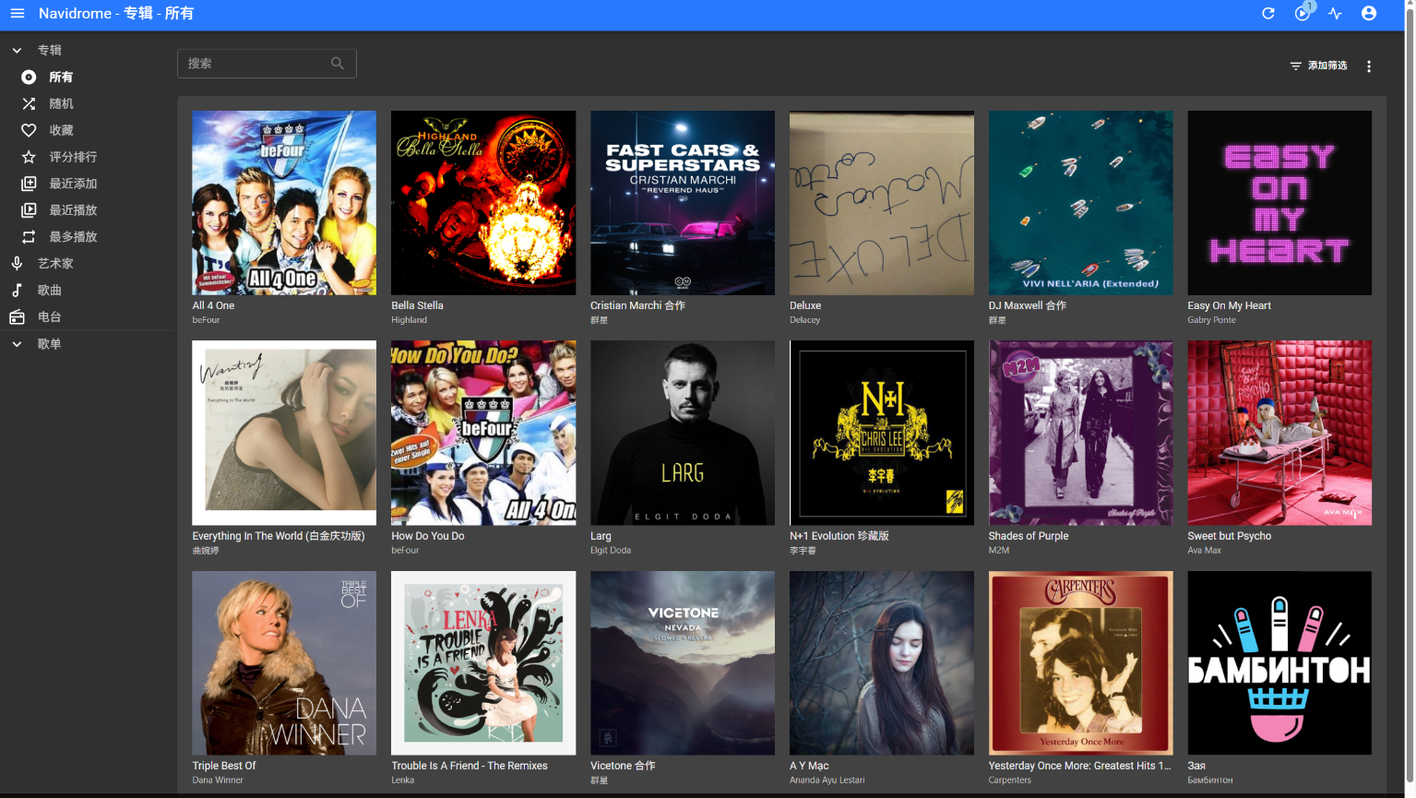Open the Vicetone Nevada album cover
The height and width of the screenshot is (798, 1416).
(682, 663)
